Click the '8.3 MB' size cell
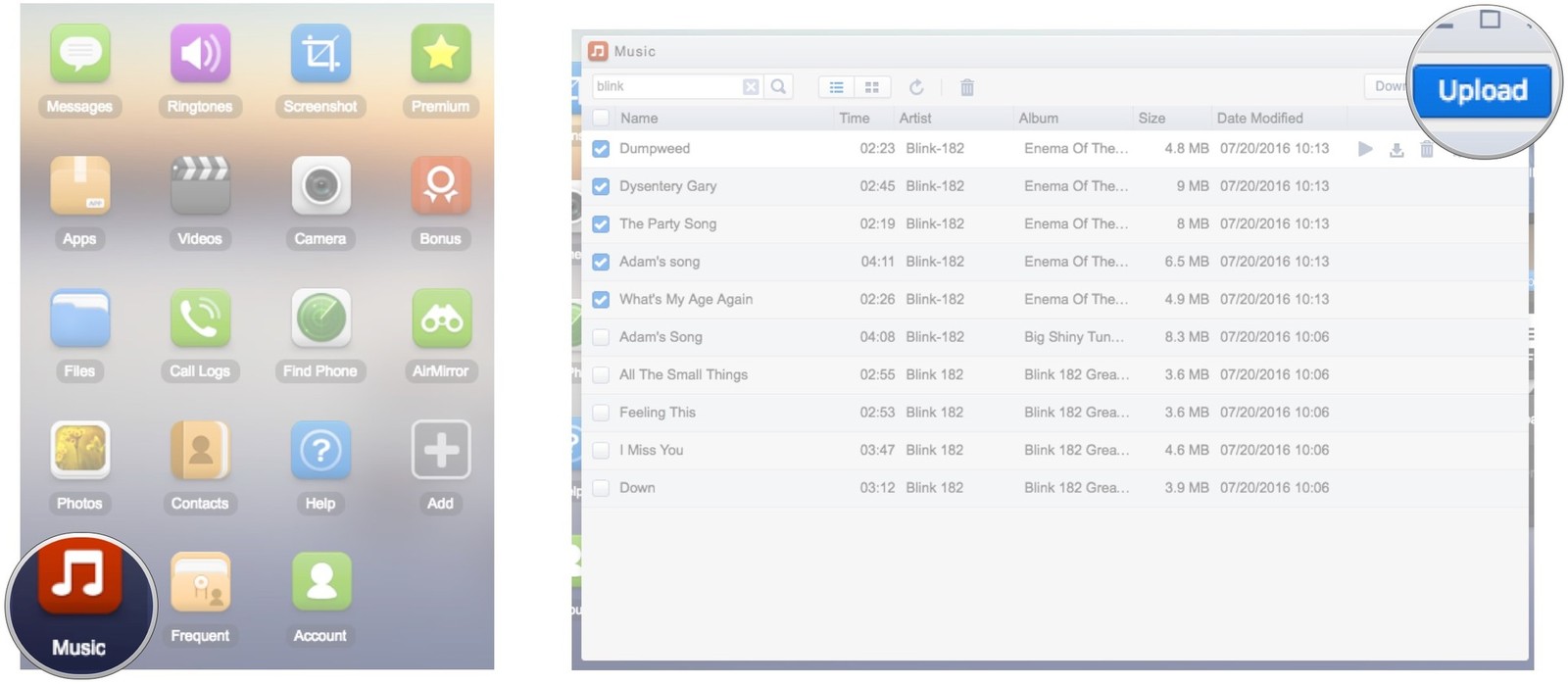The width and height of the screenshot is (1568, 684). 1187,336
